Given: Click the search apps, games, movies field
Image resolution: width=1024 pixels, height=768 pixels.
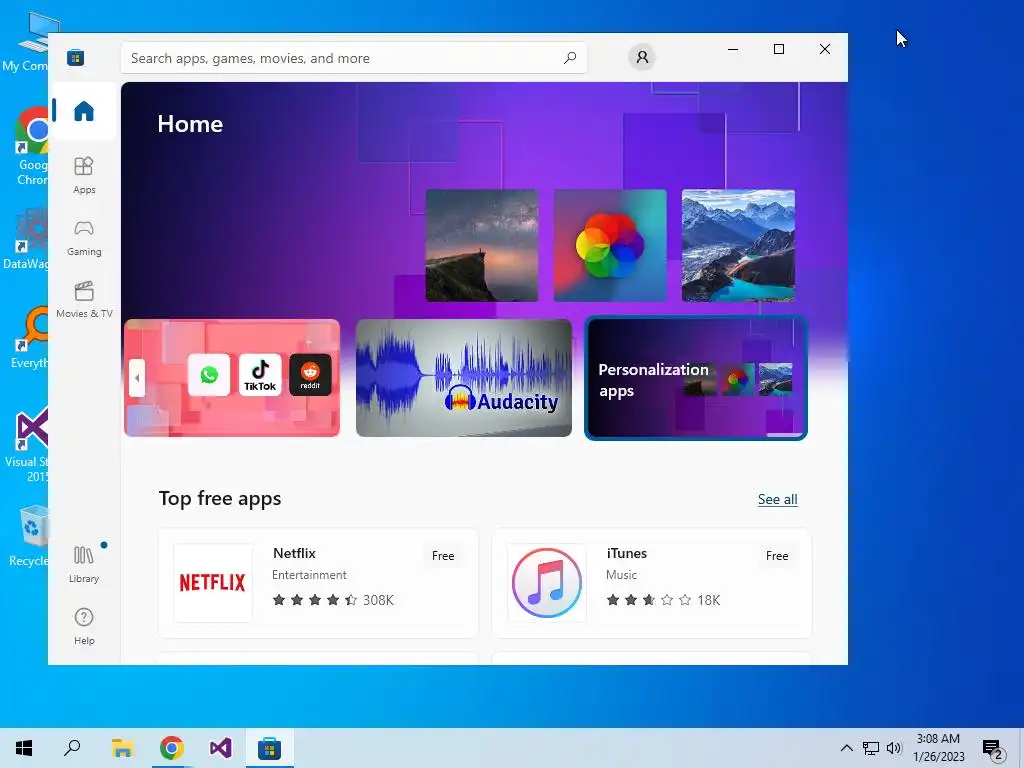Looking at the screenshot, I should 353,58.
